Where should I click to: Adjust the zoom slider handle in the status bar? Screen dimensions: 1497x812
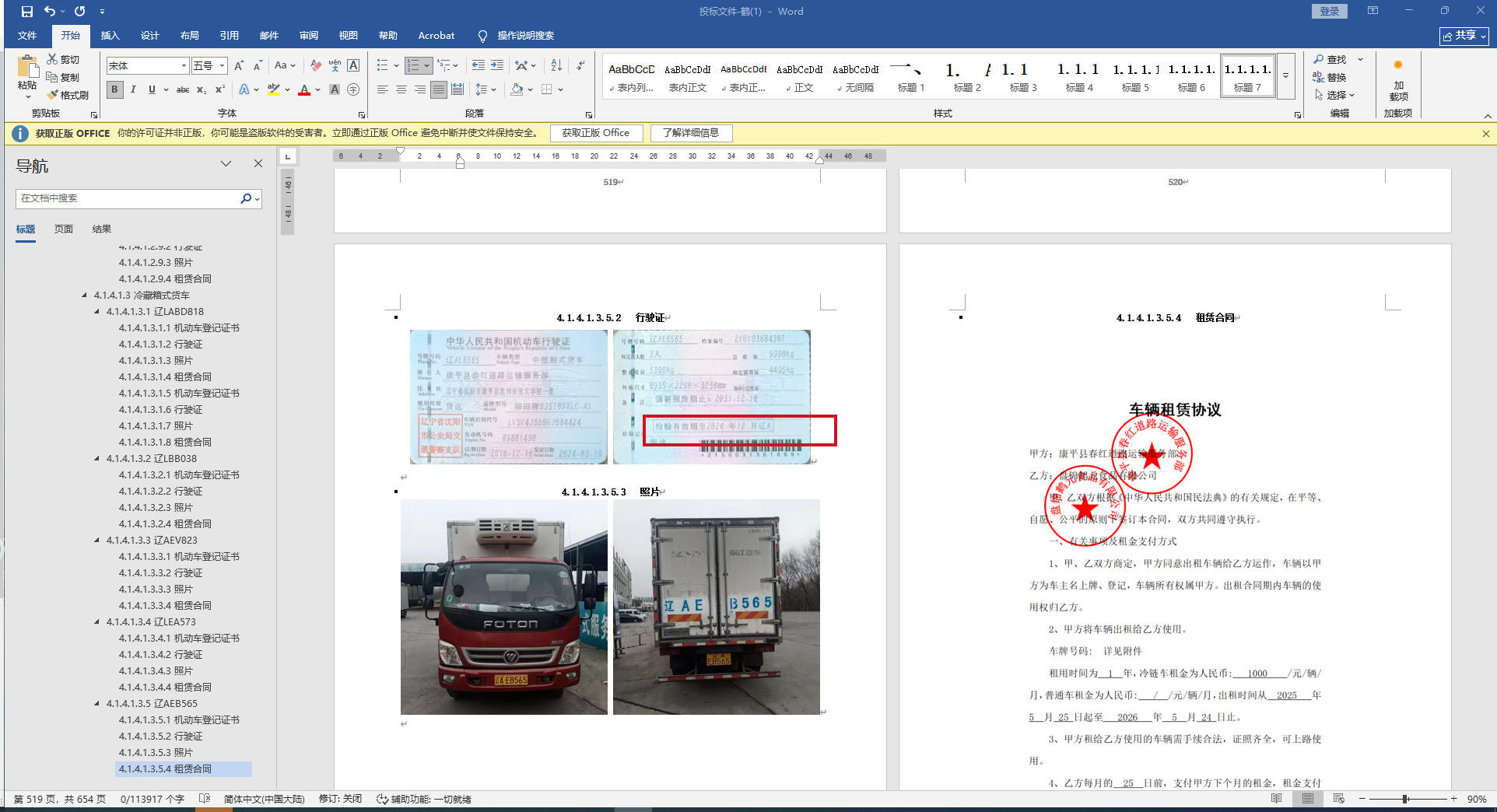[1405, 799]
